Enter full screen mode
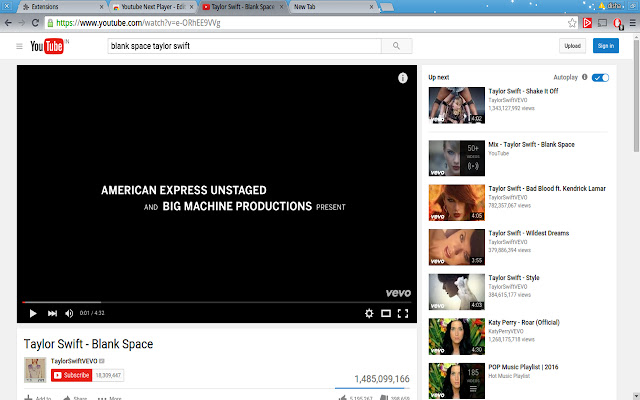 point(403,313)
